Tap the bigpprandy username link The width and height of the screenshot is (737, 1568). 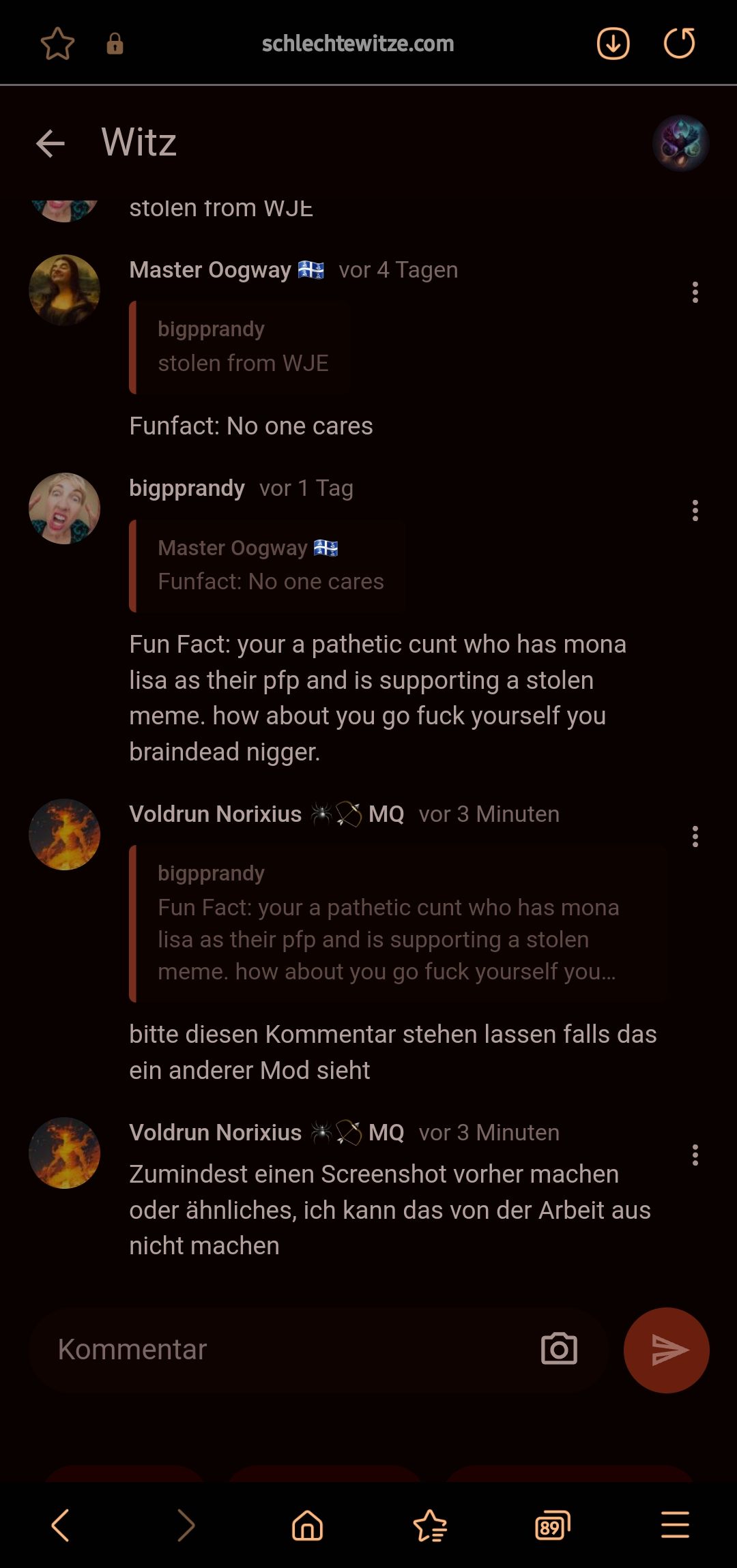pos(187,488)
